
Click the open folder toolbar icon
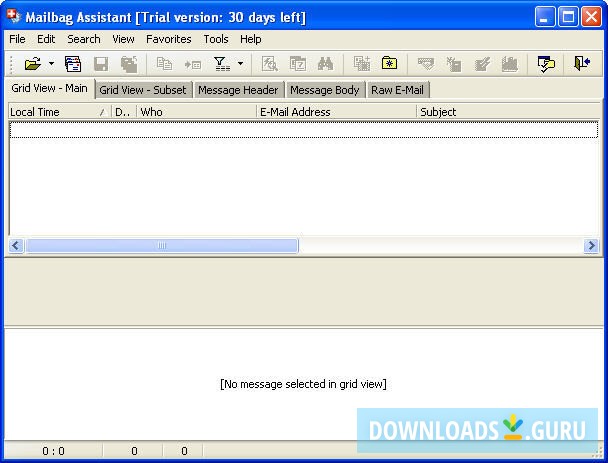coord(33,64)
